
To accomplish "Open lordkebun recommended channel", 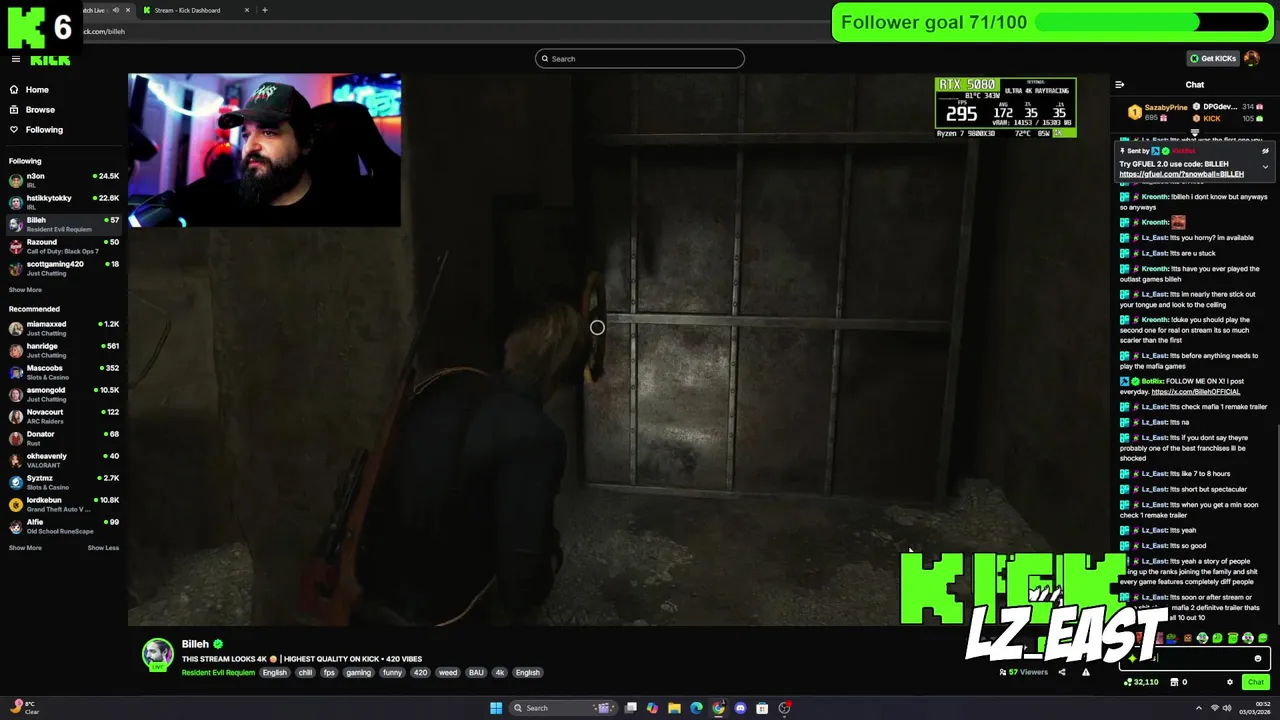I will click(x=64, y=504).
